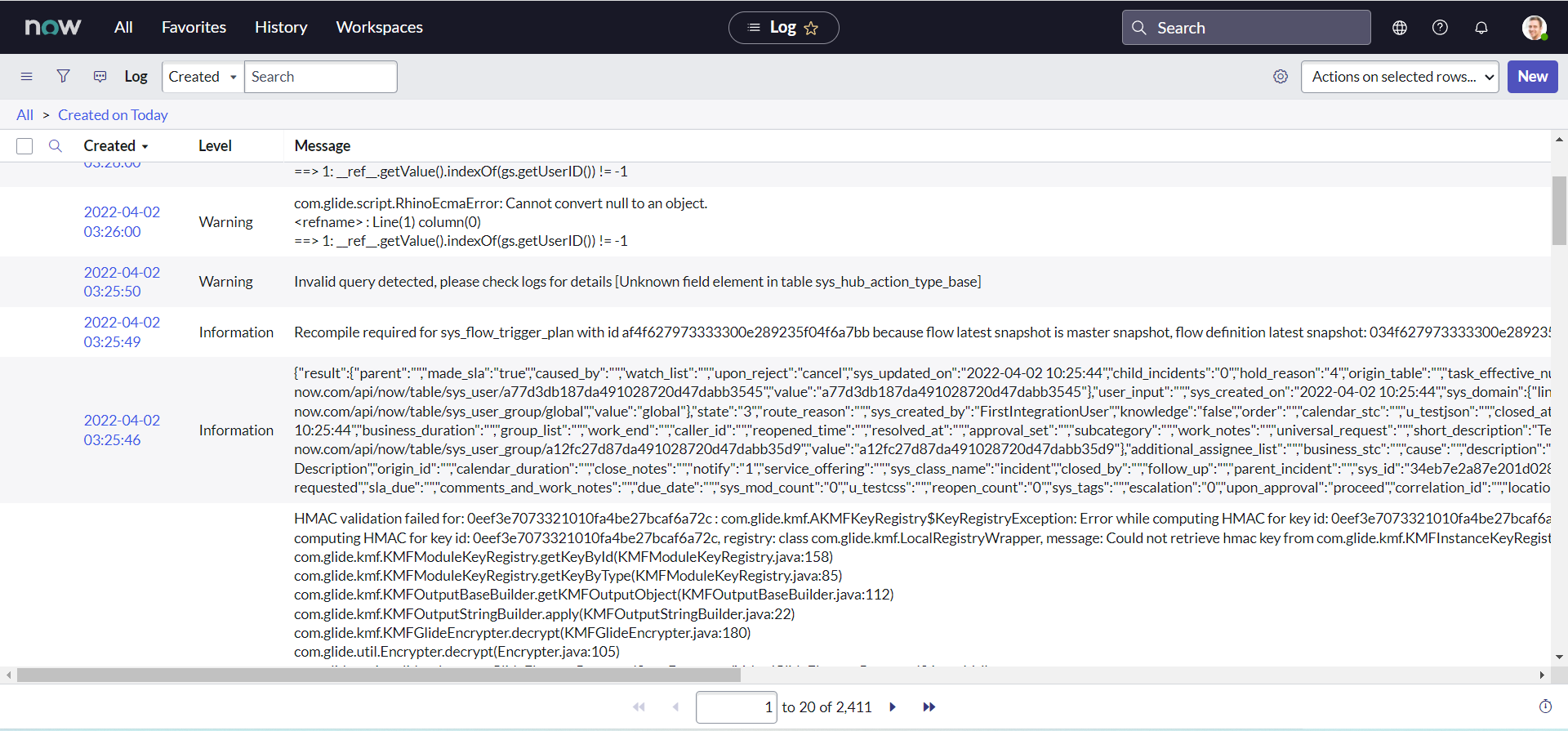Open the 2022-04-02 03:25:46 record

[x=122, y=430]
